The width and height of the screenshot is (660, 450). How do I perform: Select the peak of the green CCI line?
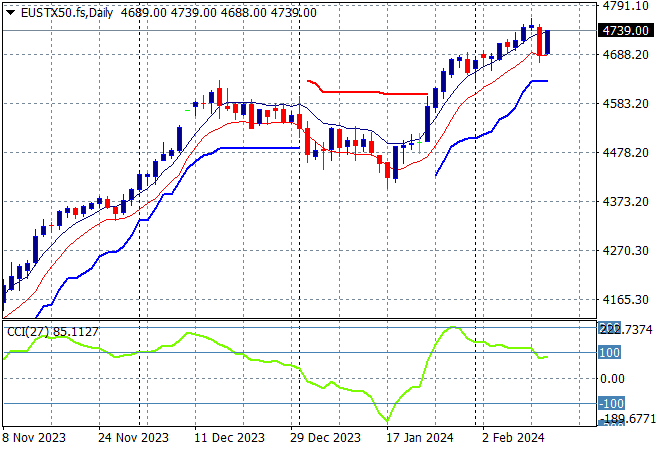pyautogui.click(x=453, y=327)
